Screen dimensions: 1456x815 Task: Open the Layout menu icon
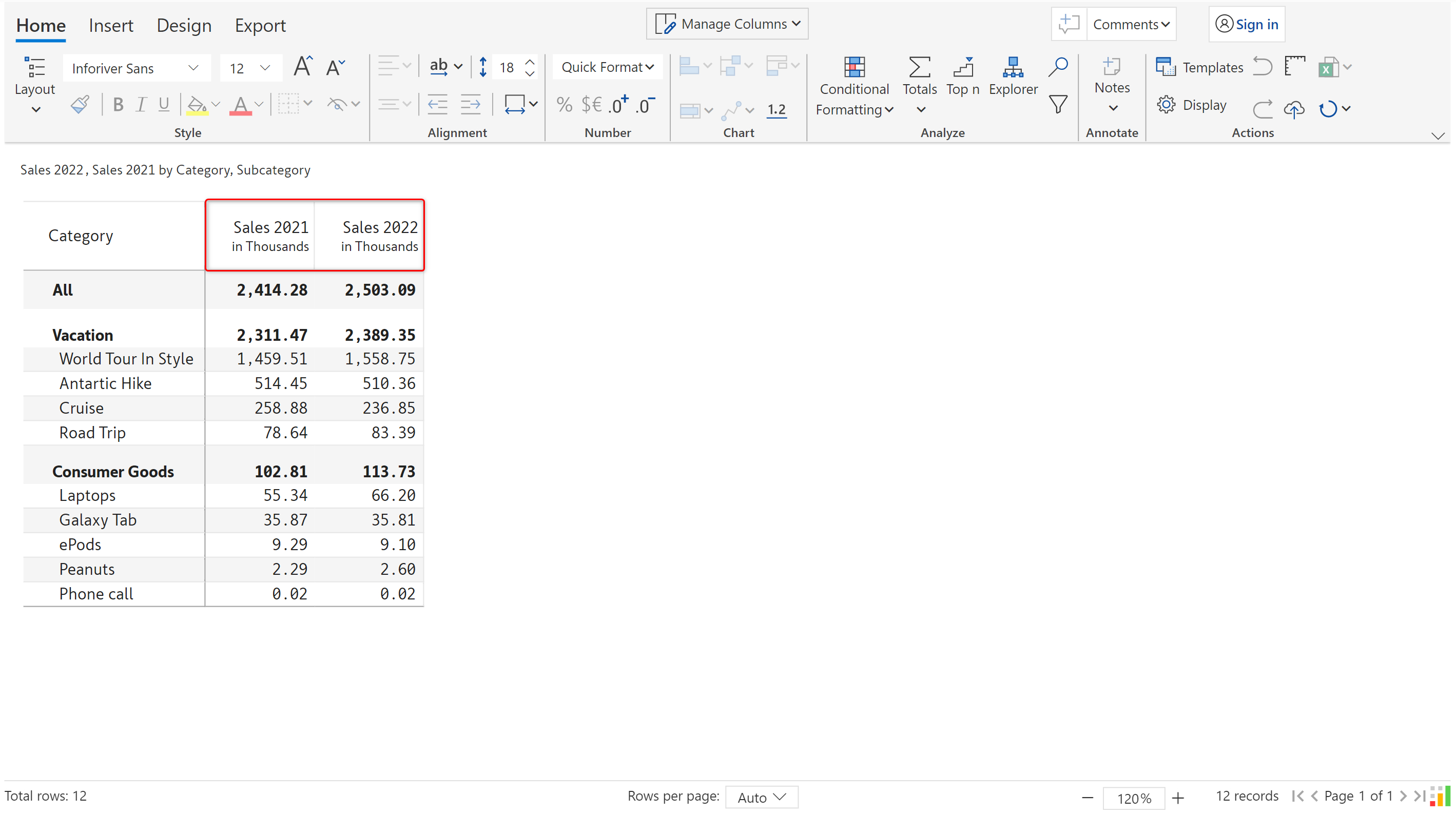click(34, 67)
